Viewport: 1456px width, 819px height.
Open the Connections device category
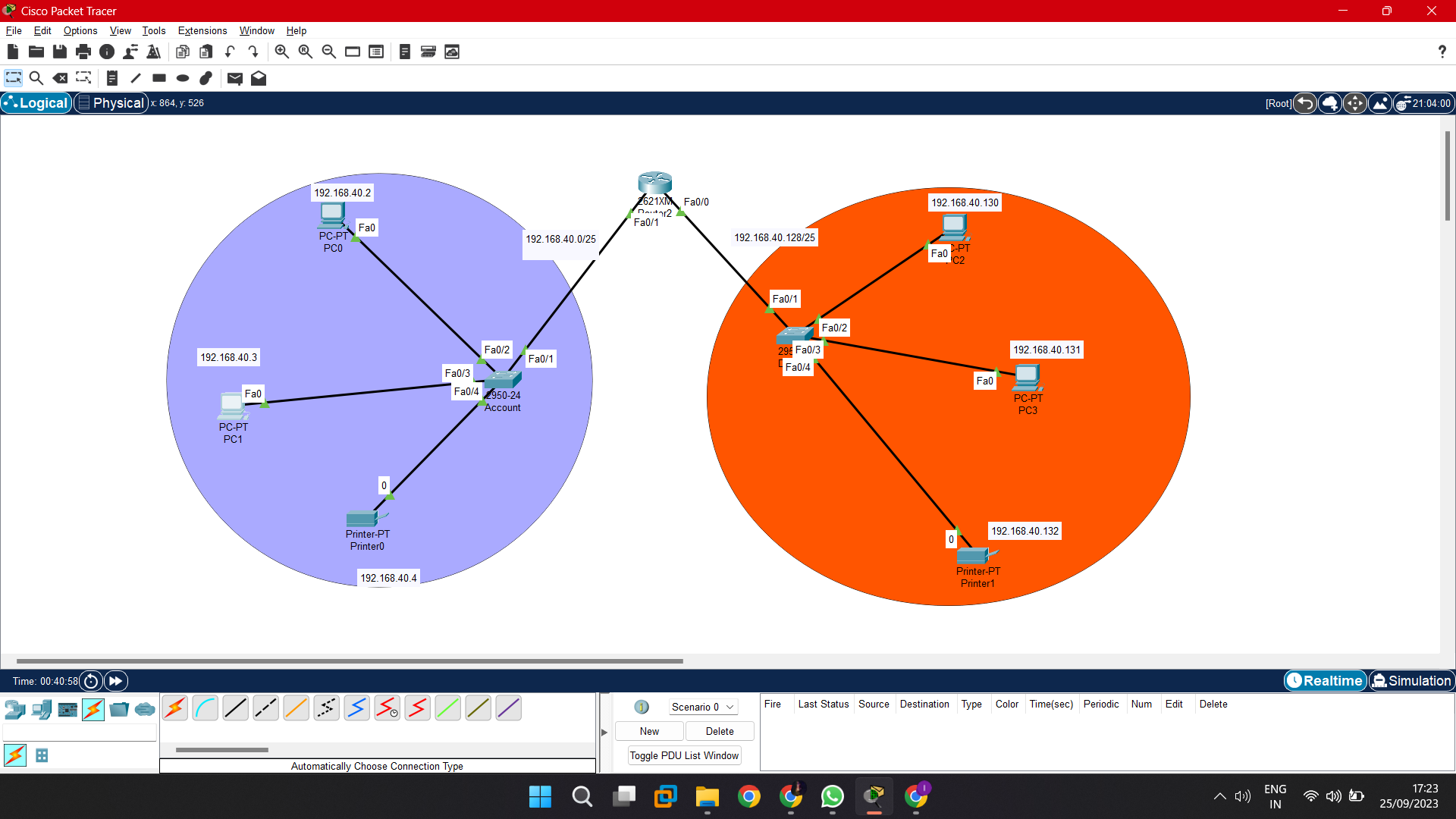pos(93,709)
